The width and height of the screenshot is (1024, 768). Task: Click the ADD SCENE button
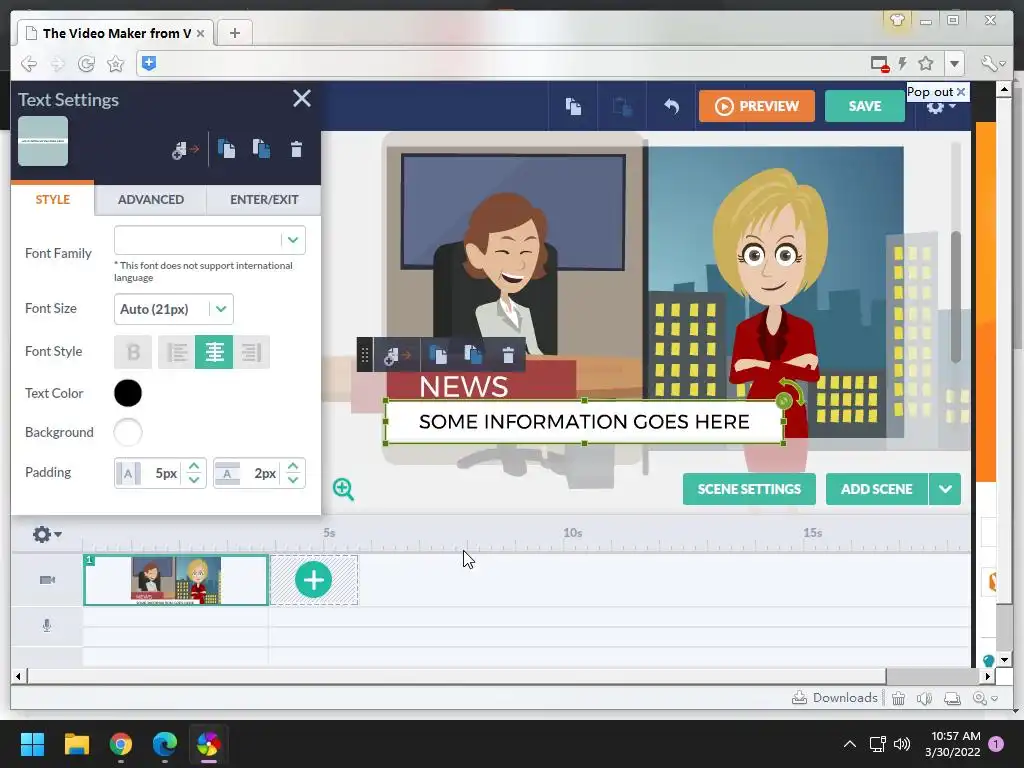pyautogui.click(x=876, y=489)
